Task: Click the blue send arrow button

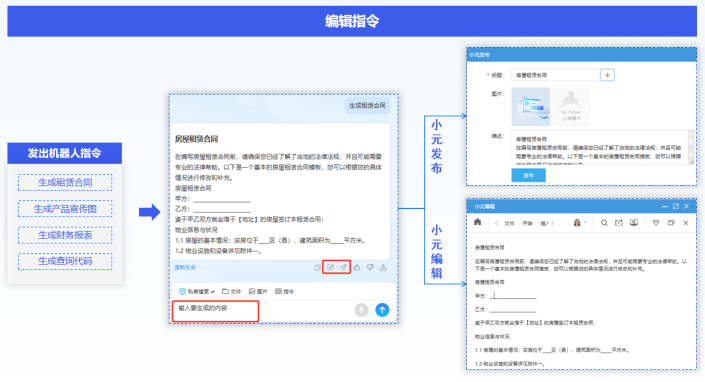Action: coord(382,310)
